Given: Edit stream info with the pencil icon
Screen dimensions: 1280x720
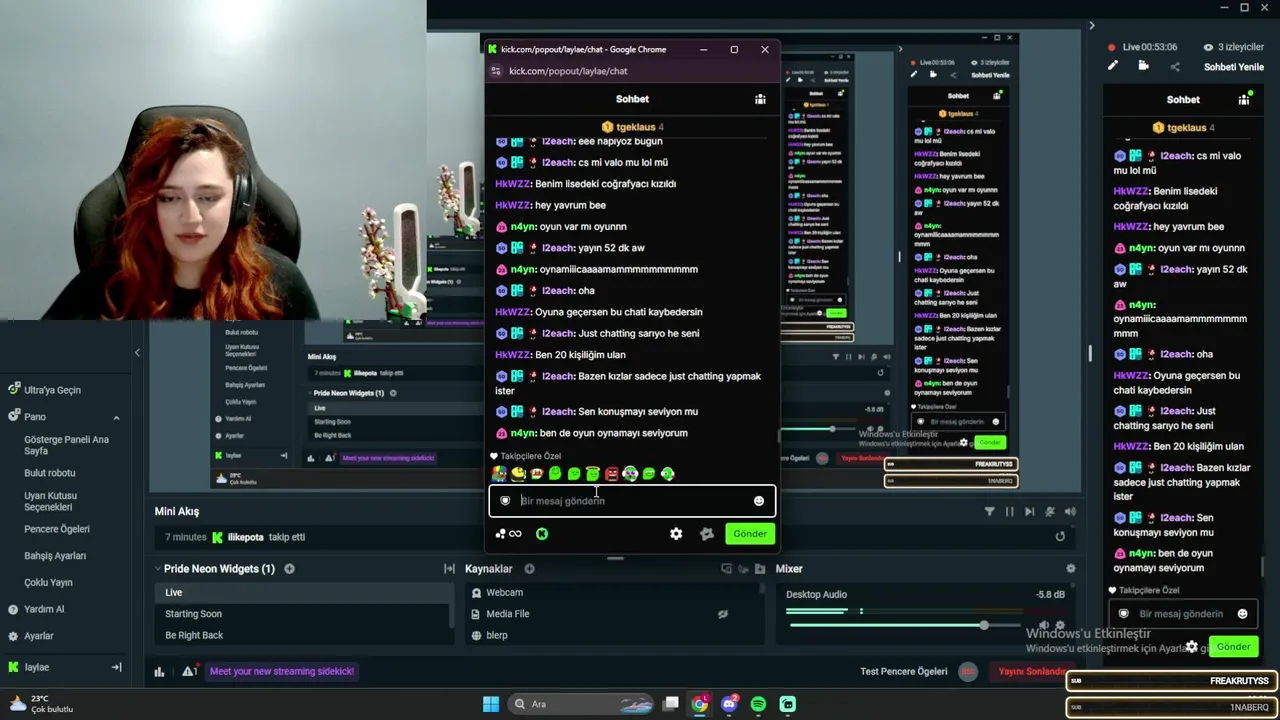Looking at the screenshot, I should pos(1112,66).
